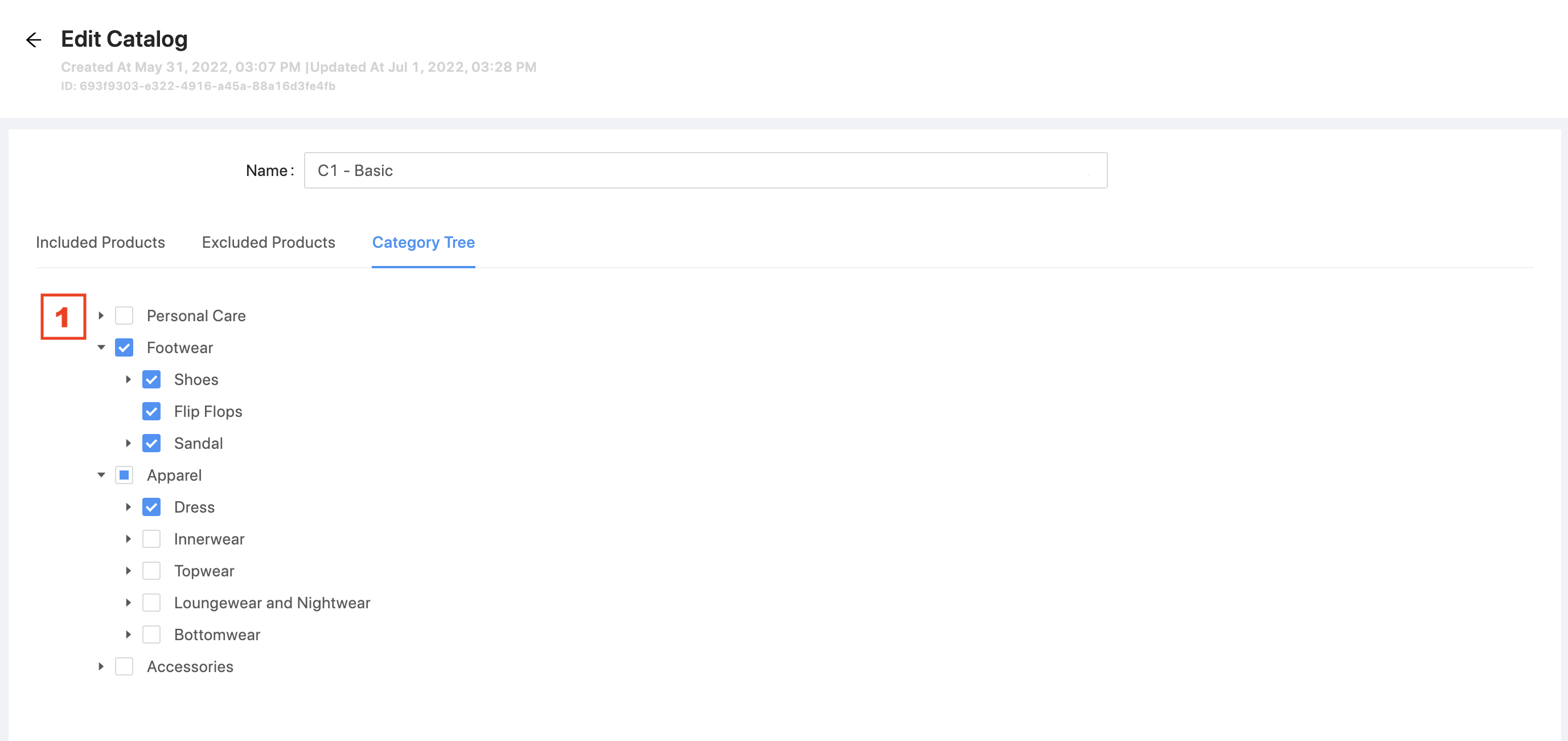Switch to the Excluded Products tab
Screen dimensions: 1568x741
click(268, 242)
